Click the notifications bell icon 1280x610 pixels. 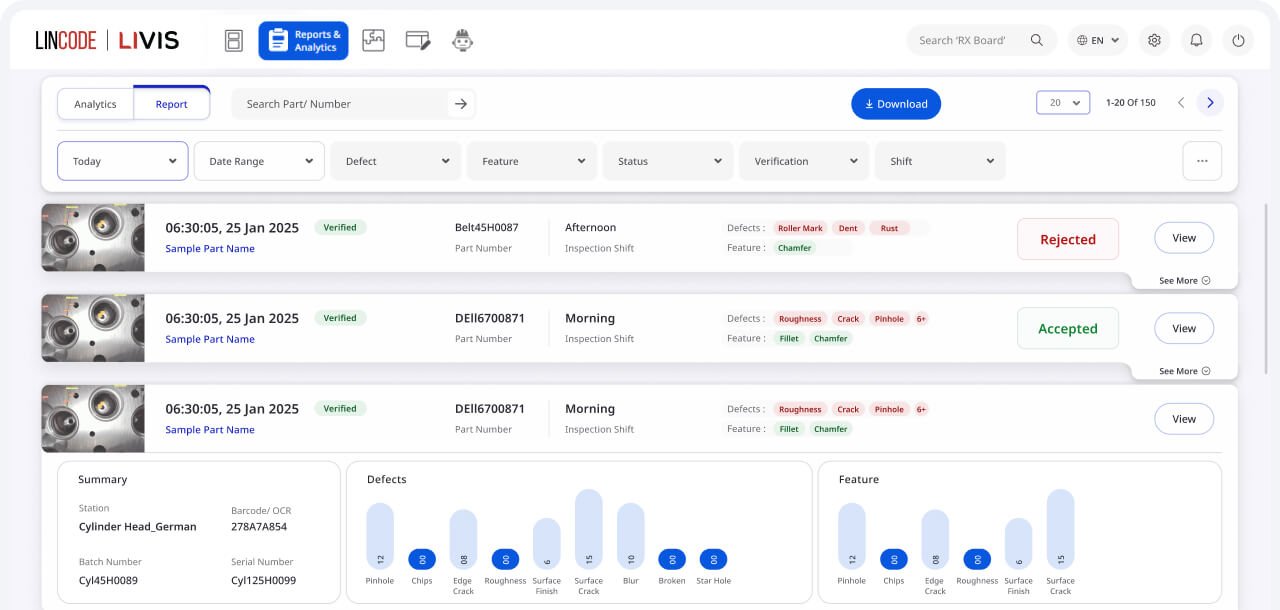[1196, 41]
